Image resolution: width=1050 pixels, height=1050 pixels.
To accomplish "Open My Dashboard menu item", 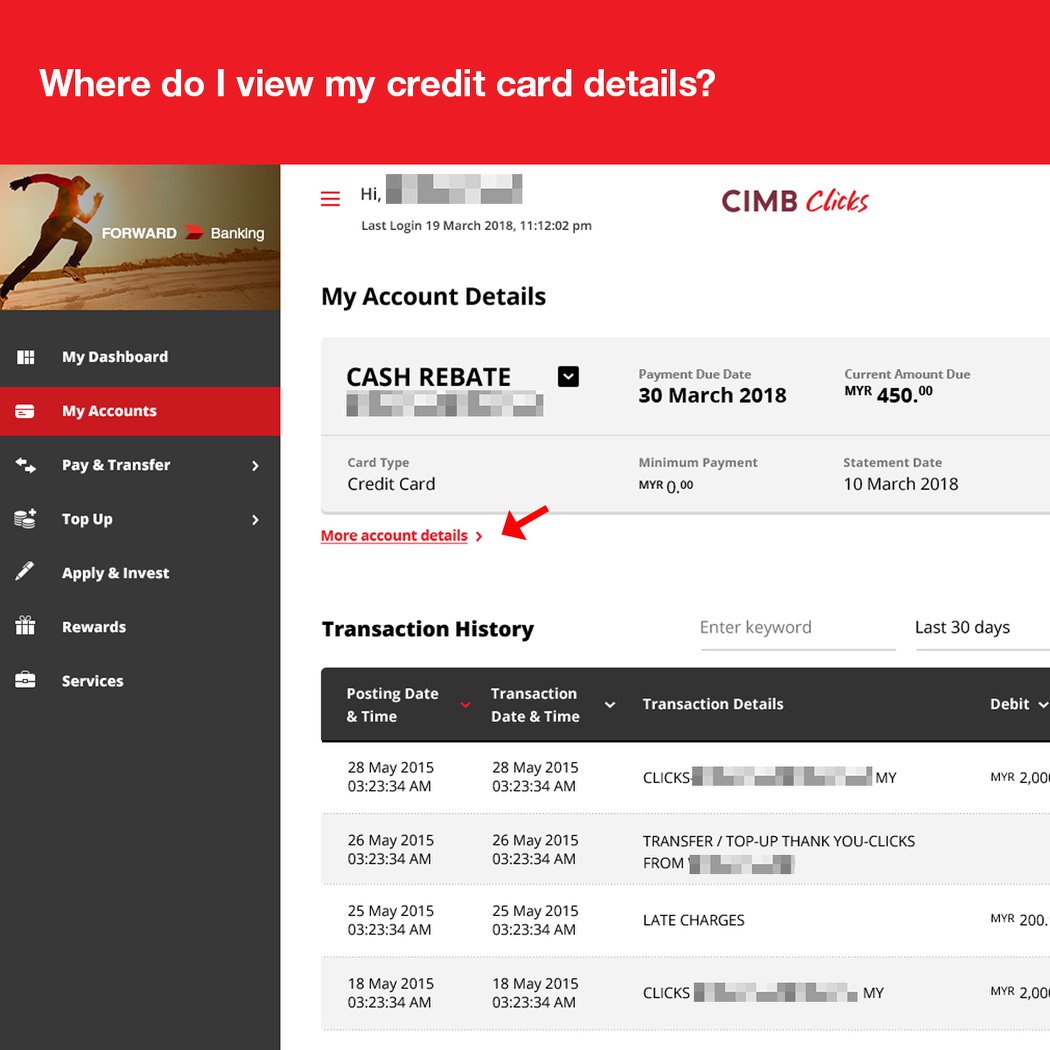I will [140, 357].
